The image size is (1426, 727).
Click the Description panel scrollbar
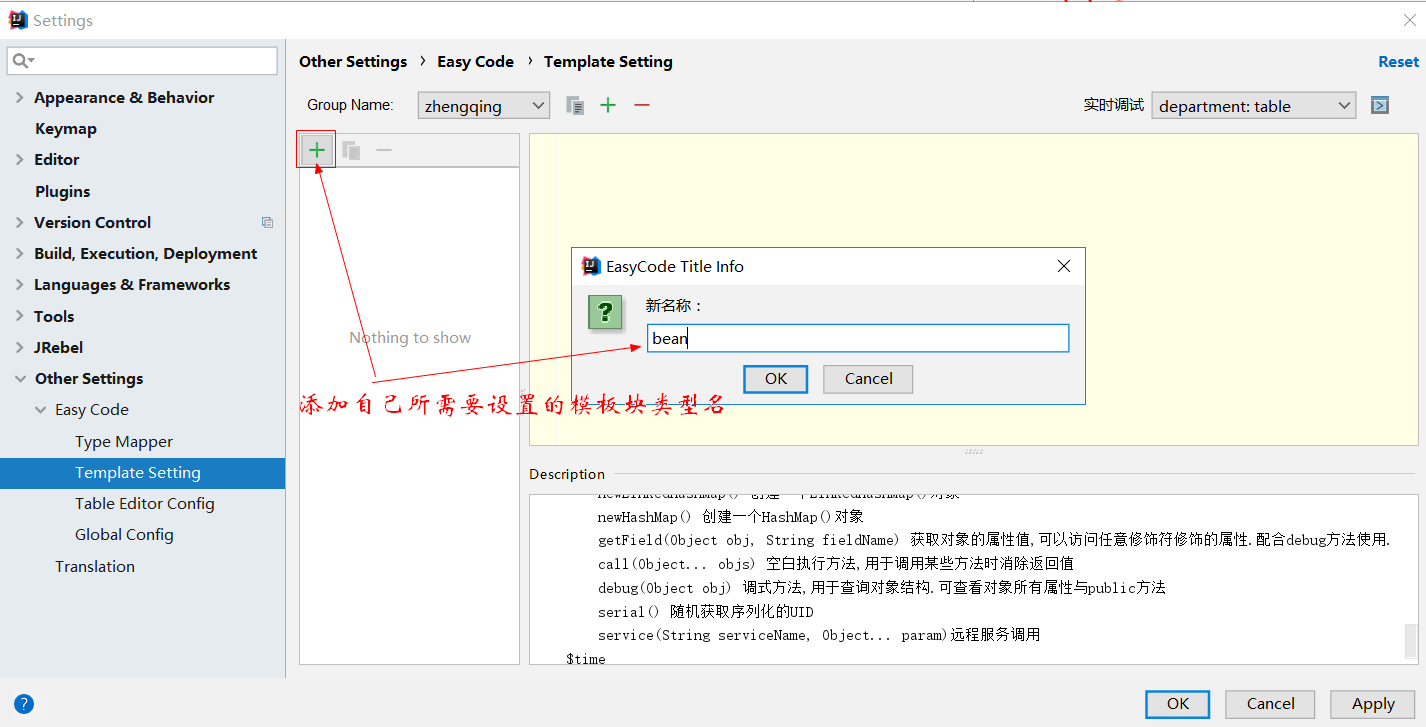click(x=1411, y=640)
